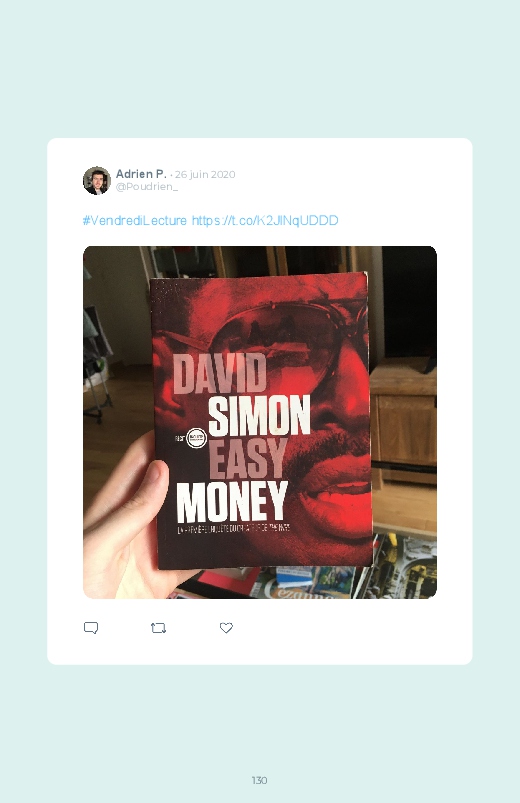Image resolution: width=520 pixels, height=803 pixels.
Task: Like the tweet with the heart icon
Action: [x=226, y=628]
